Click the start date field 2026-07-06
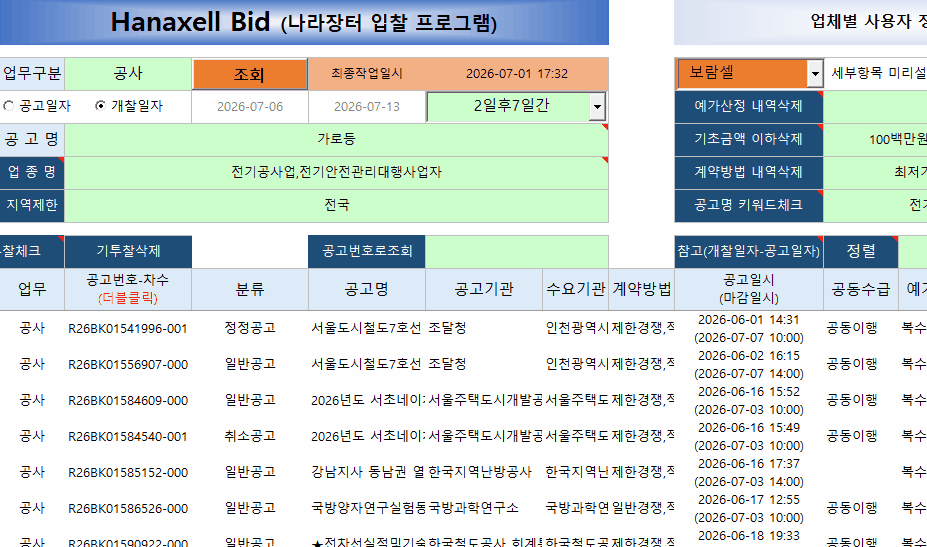 [249, 107]
